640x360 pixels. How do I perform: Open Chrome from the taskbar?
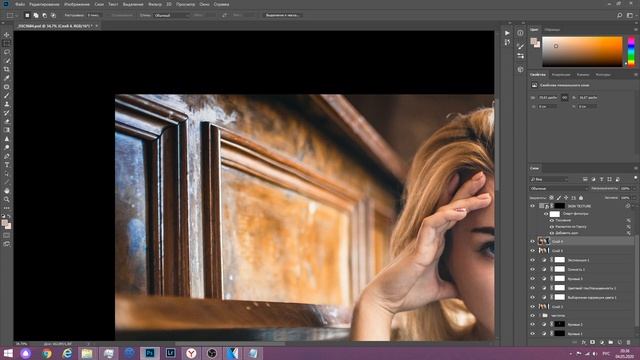point(47,353)
